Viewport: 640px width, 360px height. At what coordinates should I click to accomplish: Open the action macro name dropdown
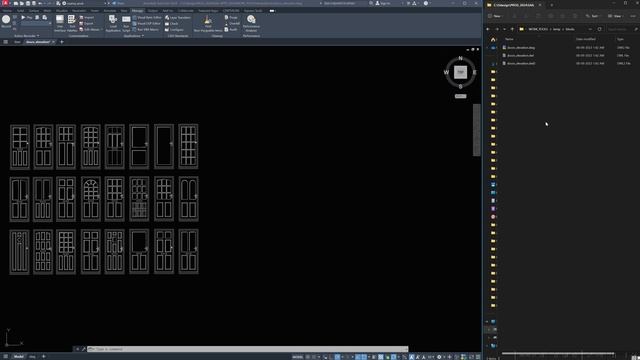point(36,24)
